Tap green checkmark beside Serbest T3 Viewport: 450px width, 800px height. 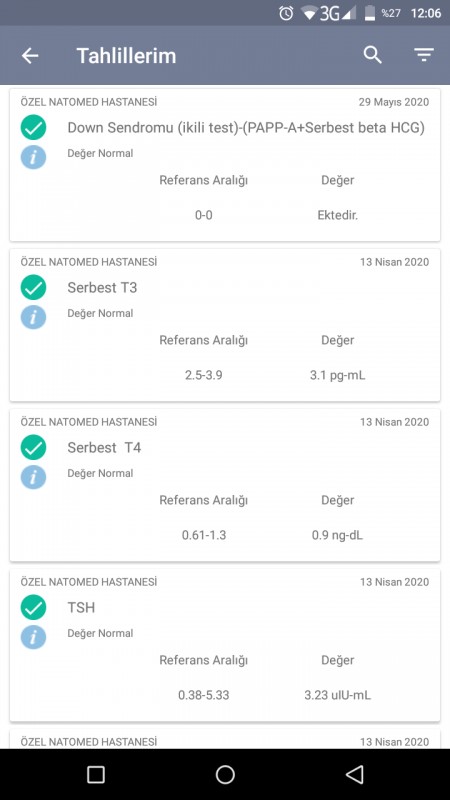pyautogui.click(x=34, y=287)
